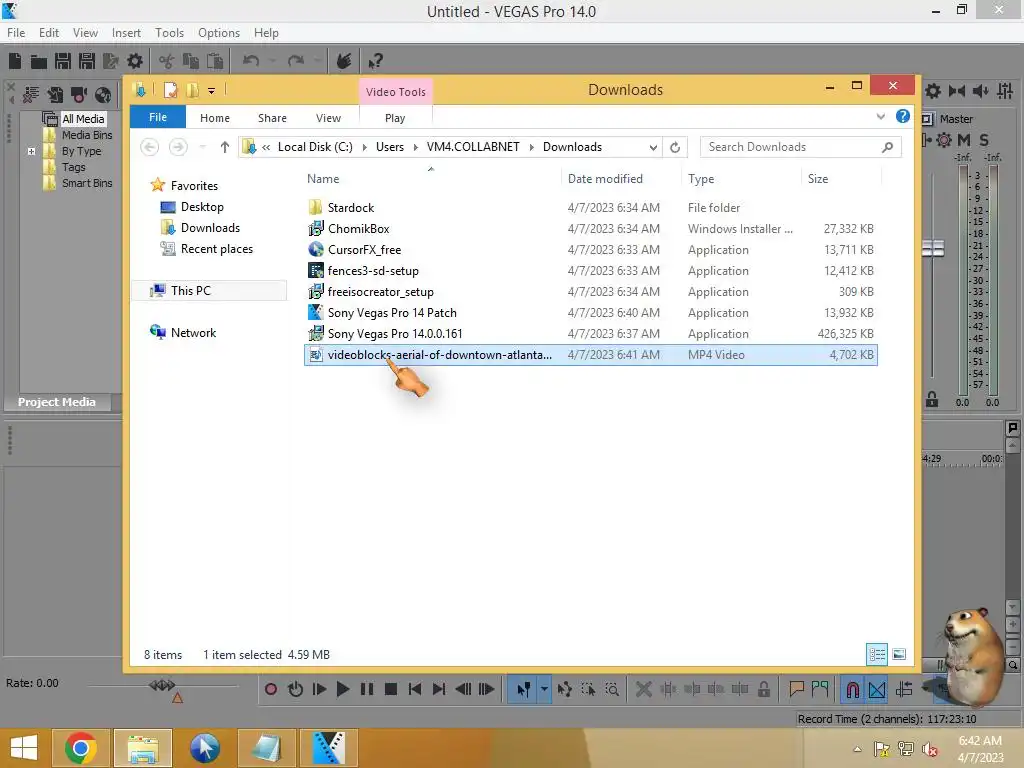
Task: Select the Selection Edit Tool icon
Action: [588, 689]
